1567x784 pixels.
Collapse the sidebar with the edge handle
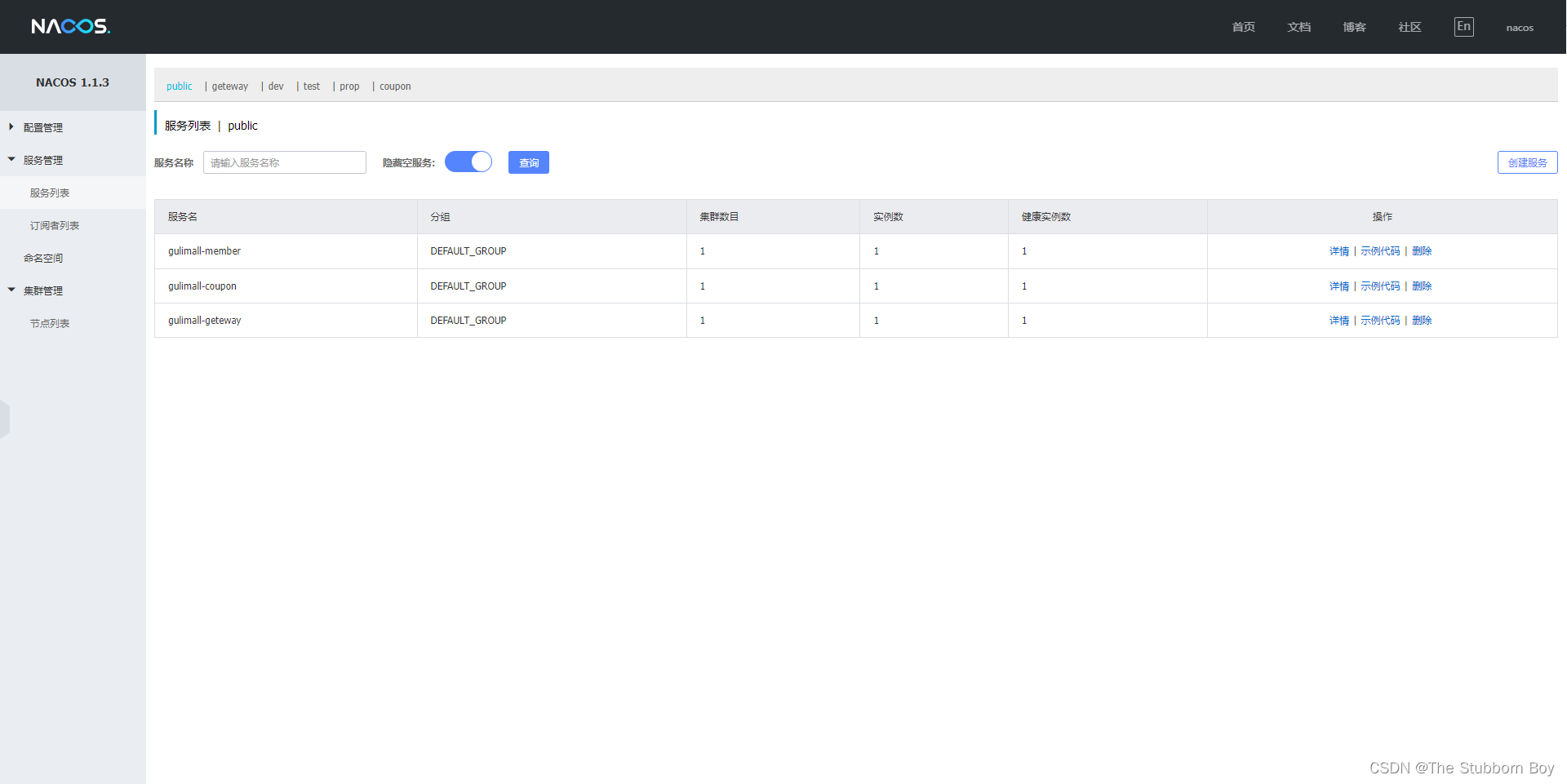5,419
